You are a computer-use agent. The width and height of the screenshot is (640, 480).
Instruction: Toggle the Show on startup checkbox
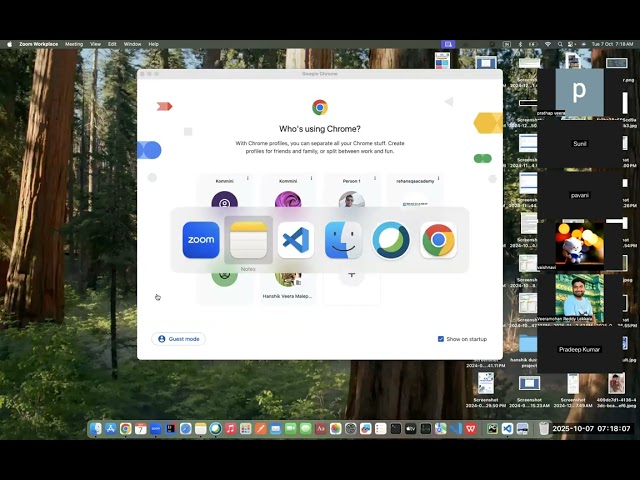click(441, 339)
